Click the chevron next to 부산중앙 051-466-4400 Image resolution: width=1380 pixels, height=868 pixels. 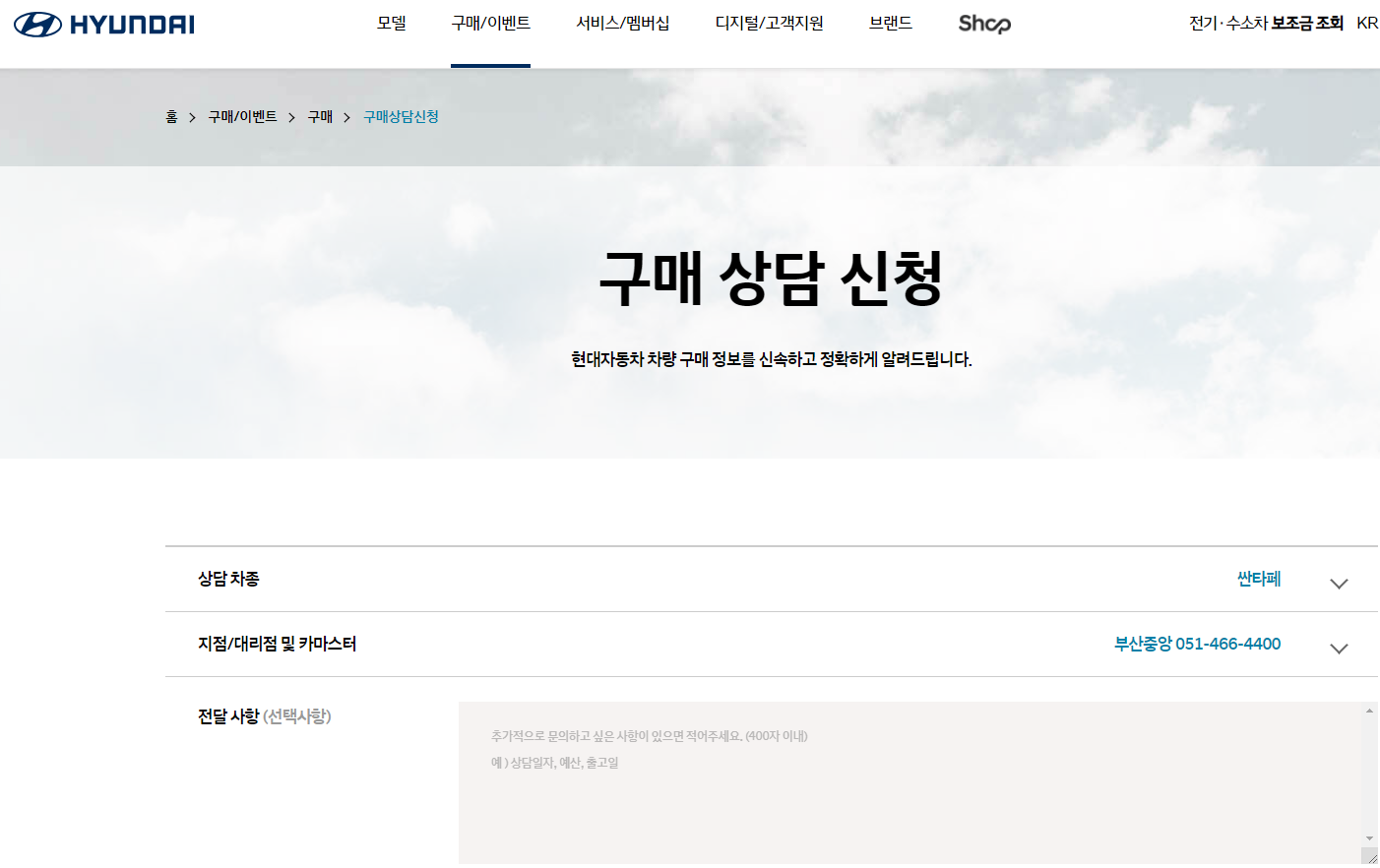(x=1337, y=649)
